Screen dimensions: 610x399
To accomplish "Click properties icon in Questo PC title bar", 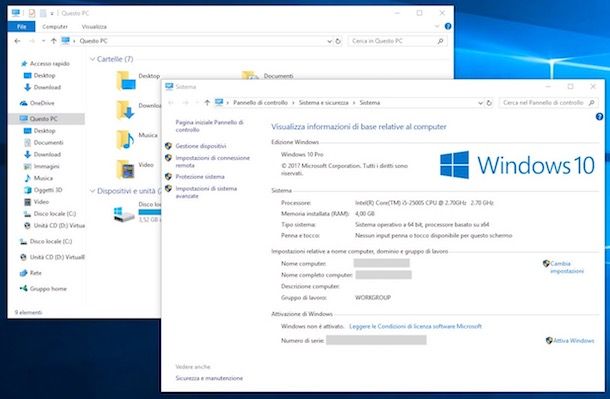I will pyautogui.click(x=32, y=13).
